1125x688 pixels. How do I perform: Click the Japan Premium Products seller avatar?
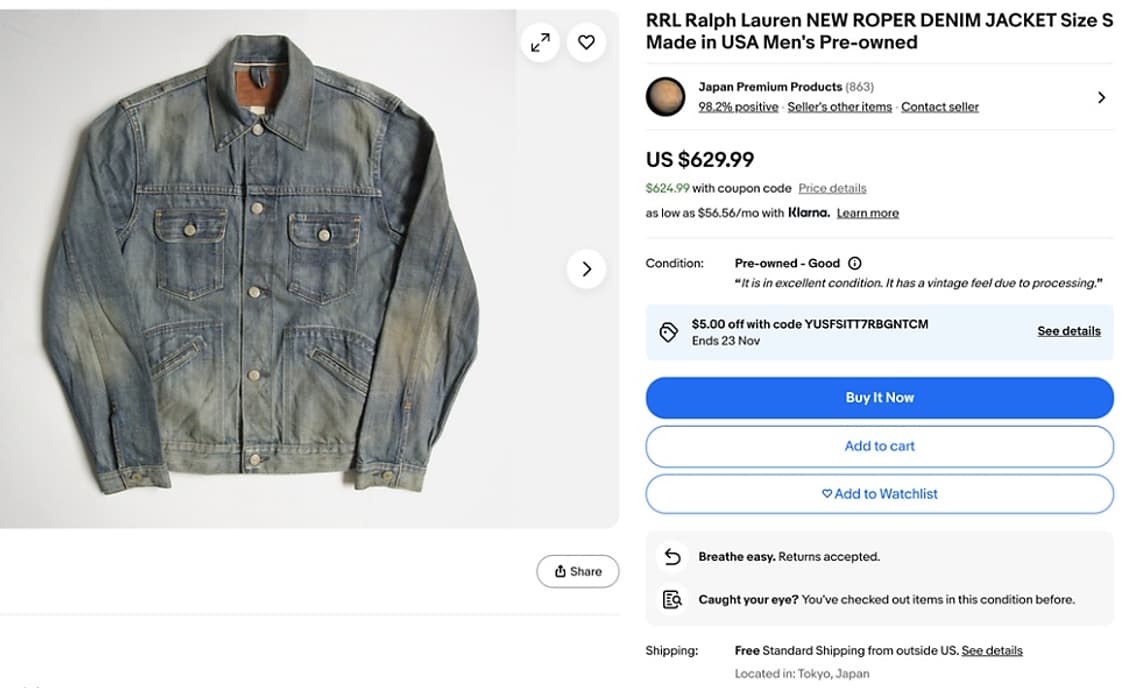coord(665,97)
